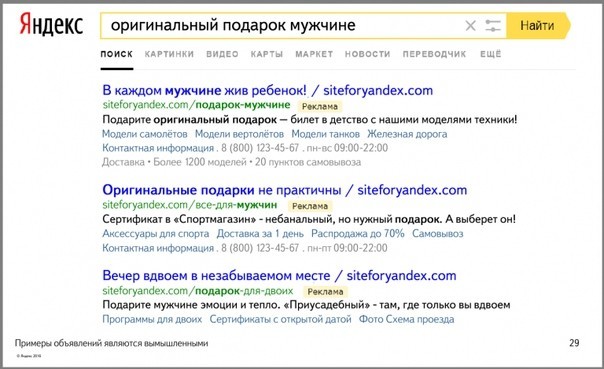Open the siteforyandex.com/подарок-мужчине URL
604x369 pixels.
point(196,105)
